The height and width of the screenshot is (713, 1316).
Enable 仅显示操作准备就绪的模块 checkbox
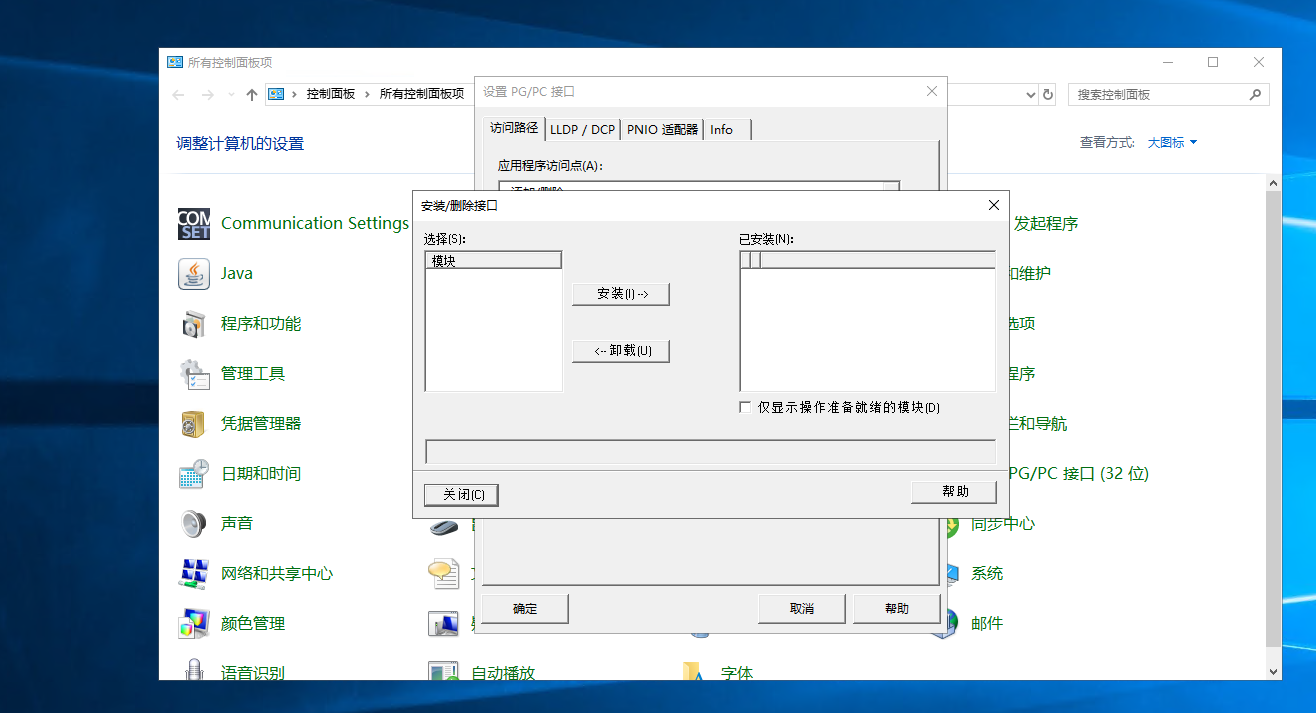pyautogui.click(x=745, y=407)
